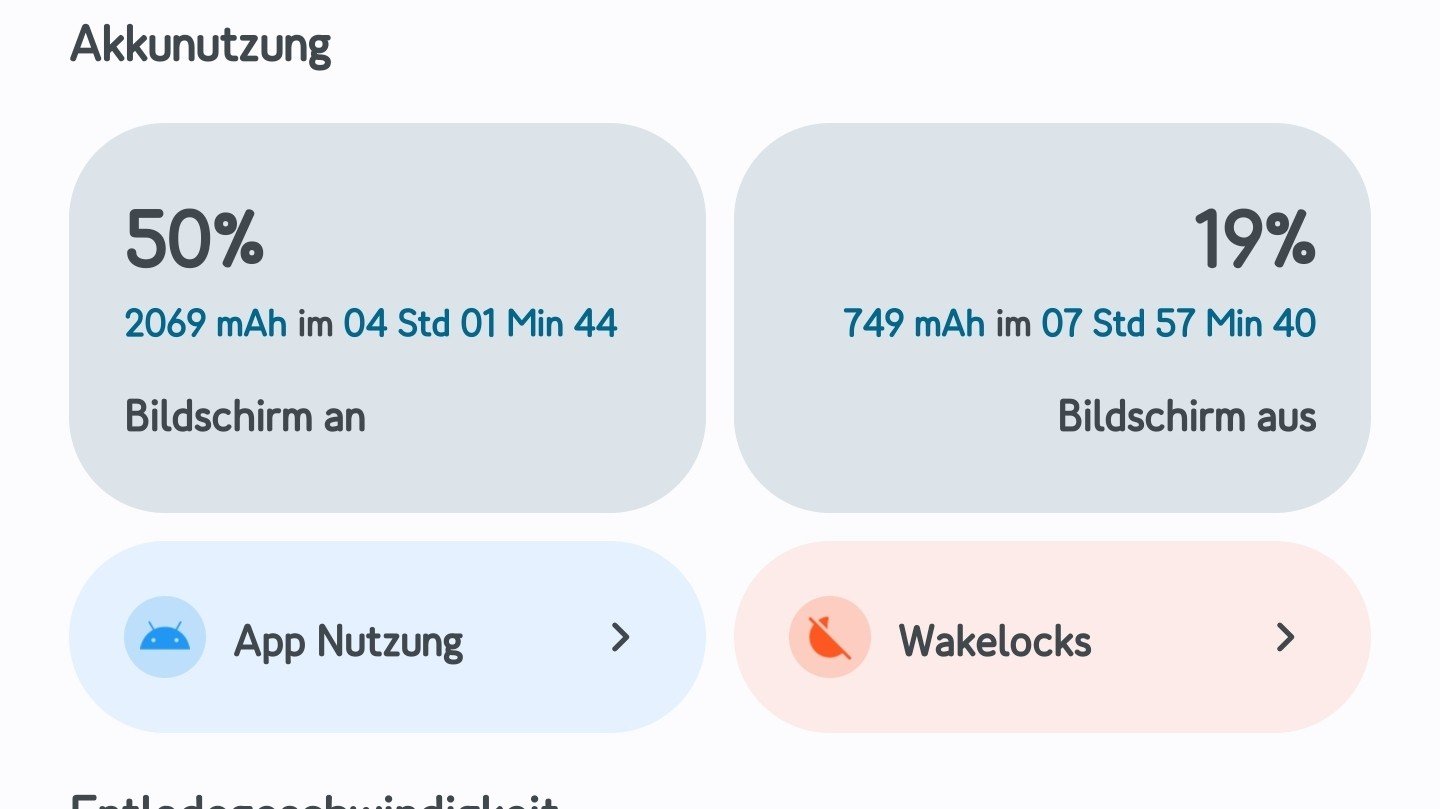This screenshot has height=809, width=1440.
Task: Click the Akkunutzung section heading
Action: click(x=200, y=46)
